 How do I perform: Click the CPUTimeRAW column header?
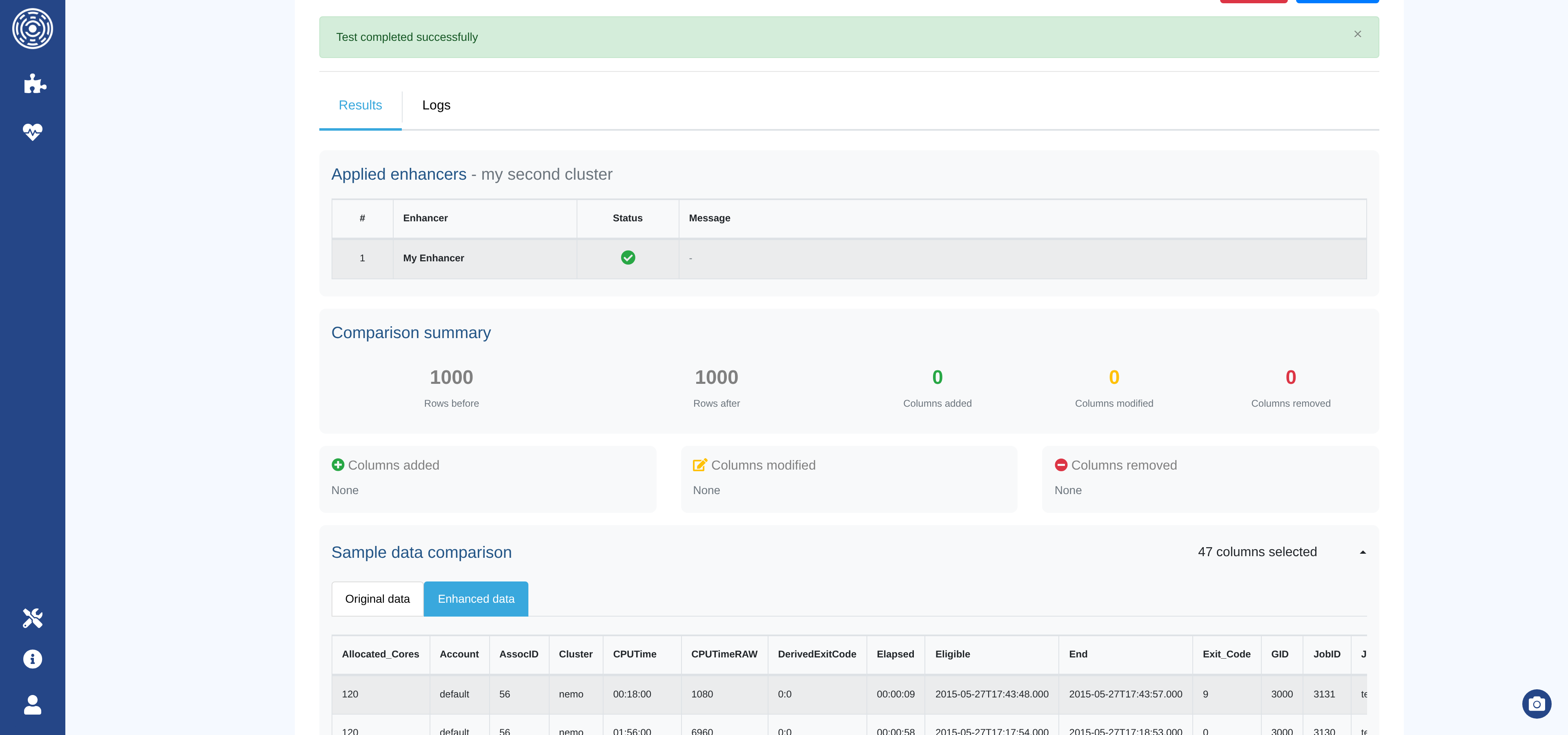(x=724, y=654)
